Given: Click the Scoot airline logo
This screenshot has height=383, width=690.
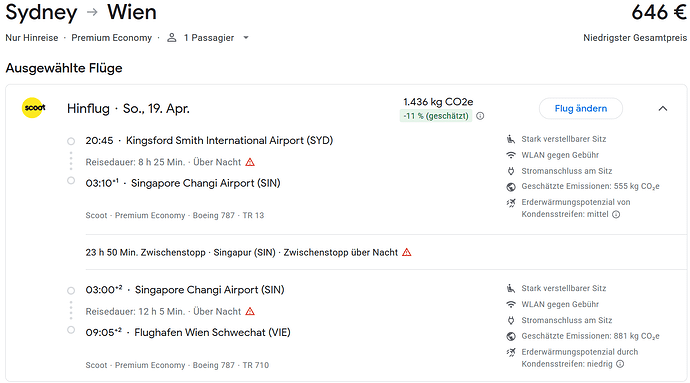Looking at the screenshot, I should pos(34,108).
